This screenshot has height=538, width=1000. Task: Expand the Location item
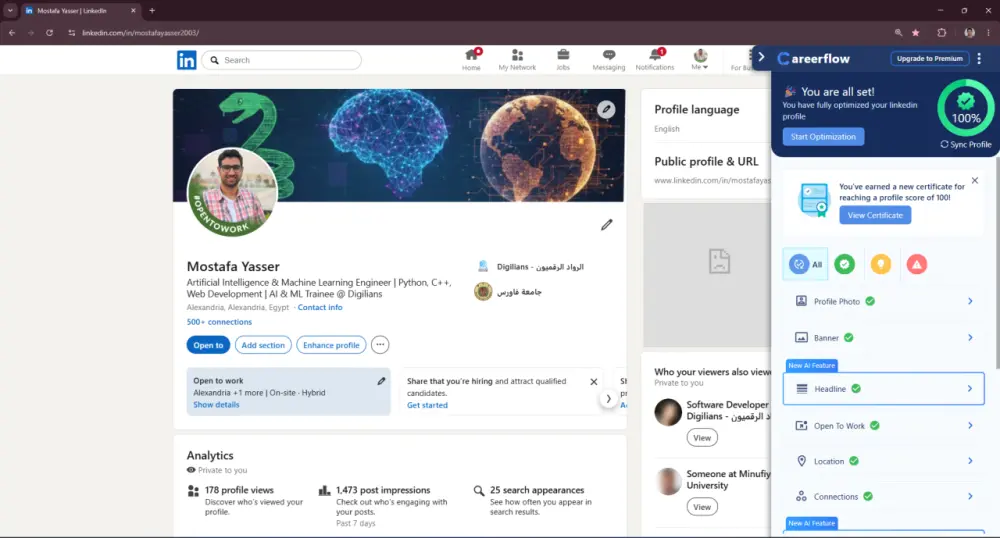tap(884, 461)
